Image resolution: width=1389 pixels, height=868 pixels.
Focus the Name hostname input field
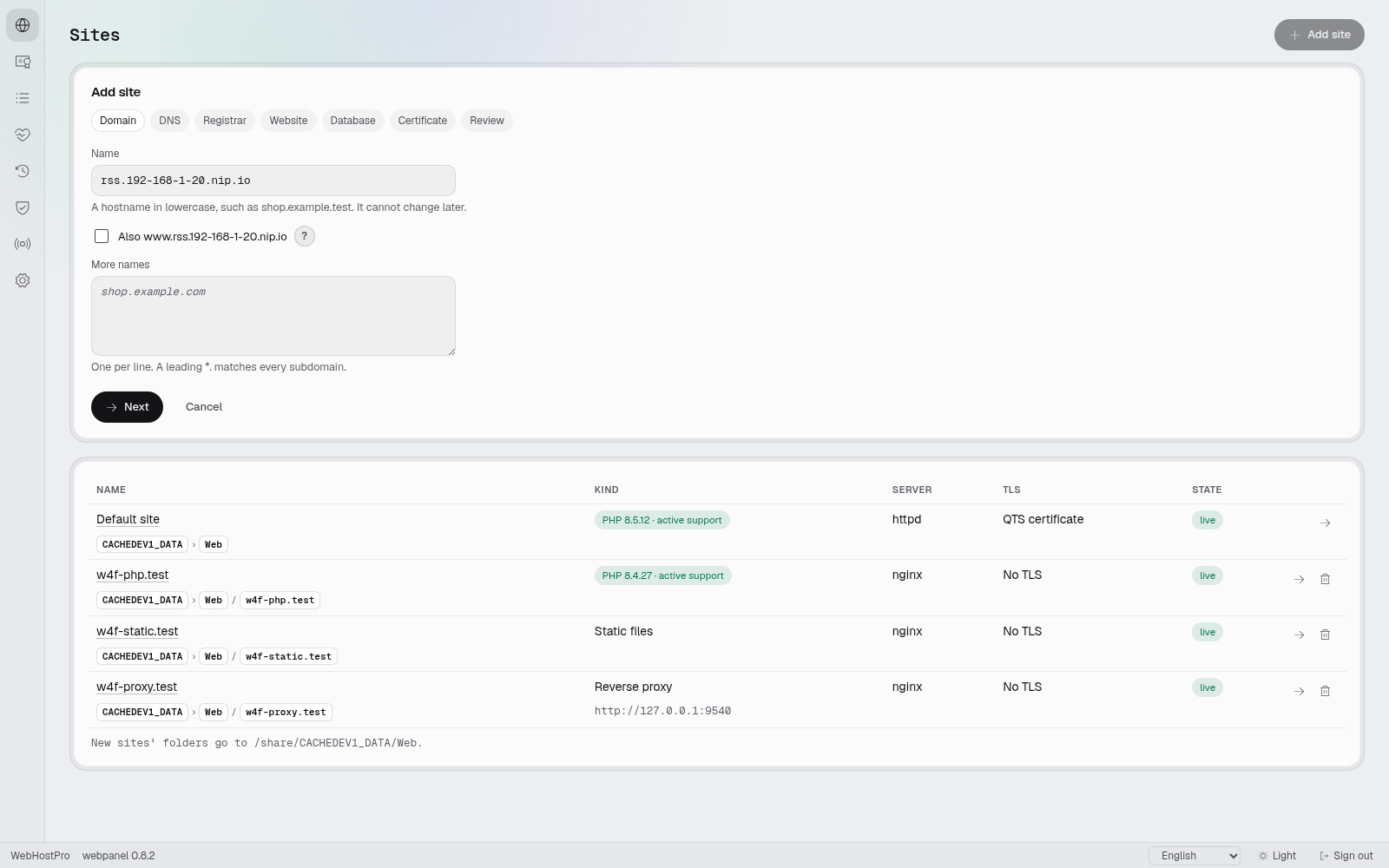coord(273,181)
